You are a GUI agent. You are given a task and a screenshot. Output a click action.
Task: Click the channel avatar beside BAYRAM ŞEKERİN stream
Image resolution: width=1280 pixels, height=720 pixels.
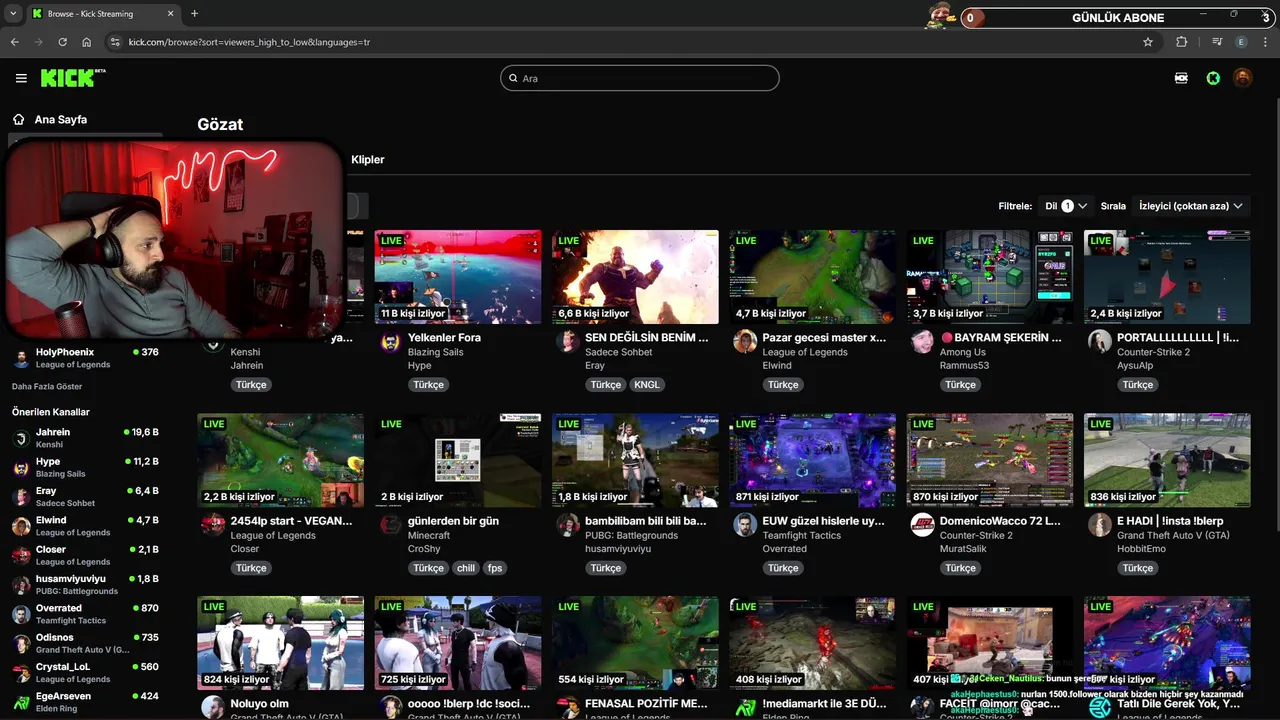pos(922,341)
